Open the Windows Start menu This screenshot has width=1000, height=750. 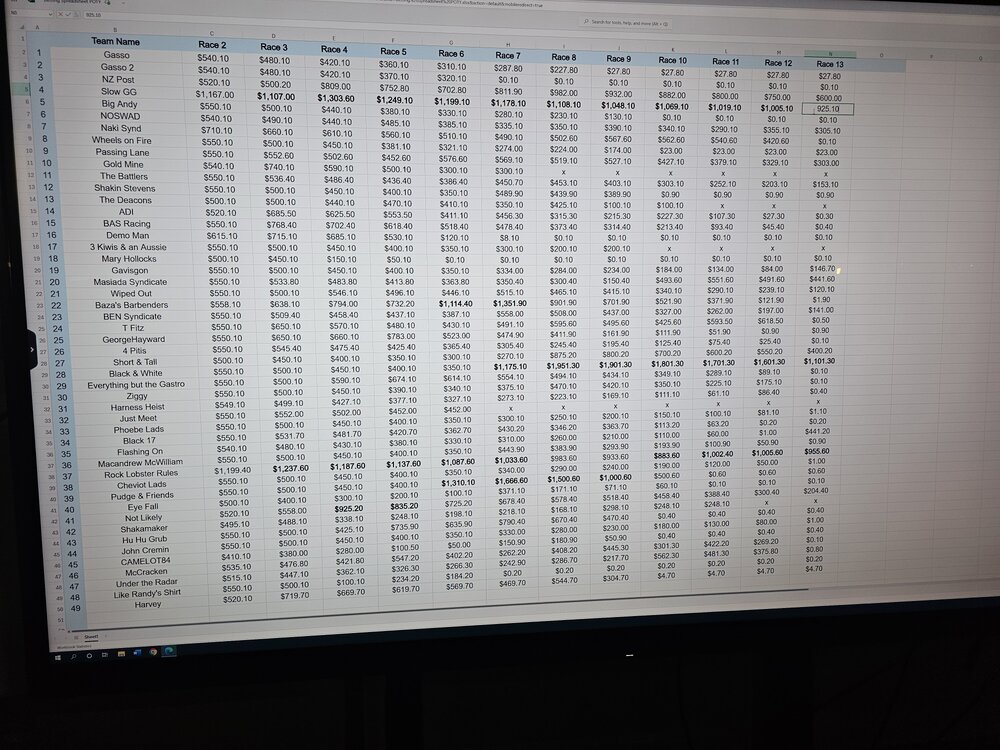click(58, 657)
